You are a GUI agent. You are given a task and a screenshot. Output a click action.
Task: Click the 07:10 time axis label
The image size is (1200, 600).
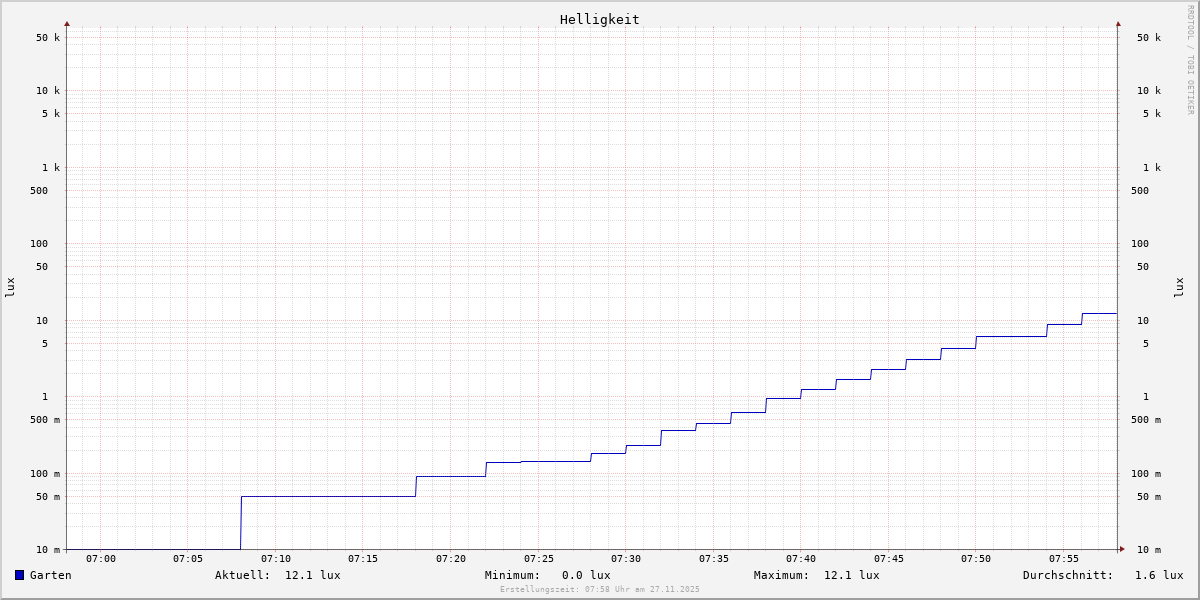tap(276, 559)
